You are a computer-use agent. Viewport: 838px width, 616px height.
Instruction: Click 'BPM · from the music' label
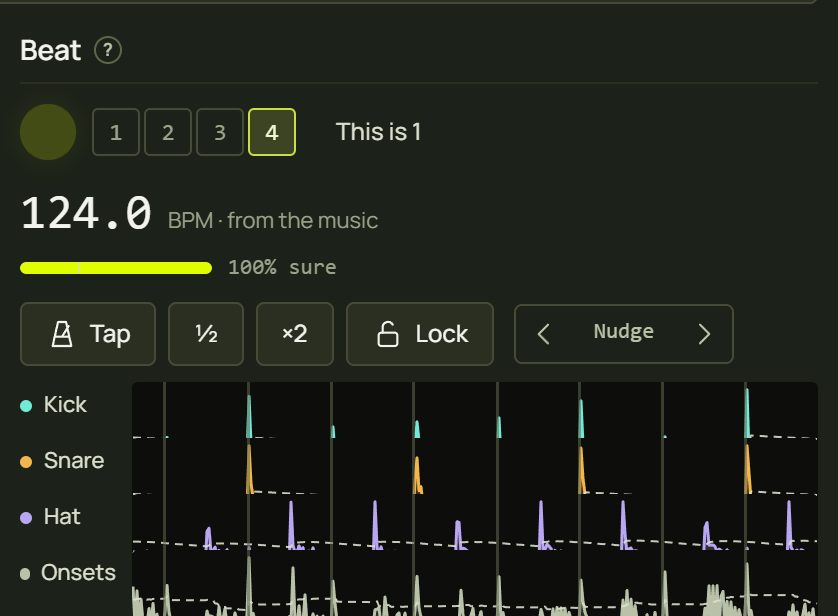273,221
